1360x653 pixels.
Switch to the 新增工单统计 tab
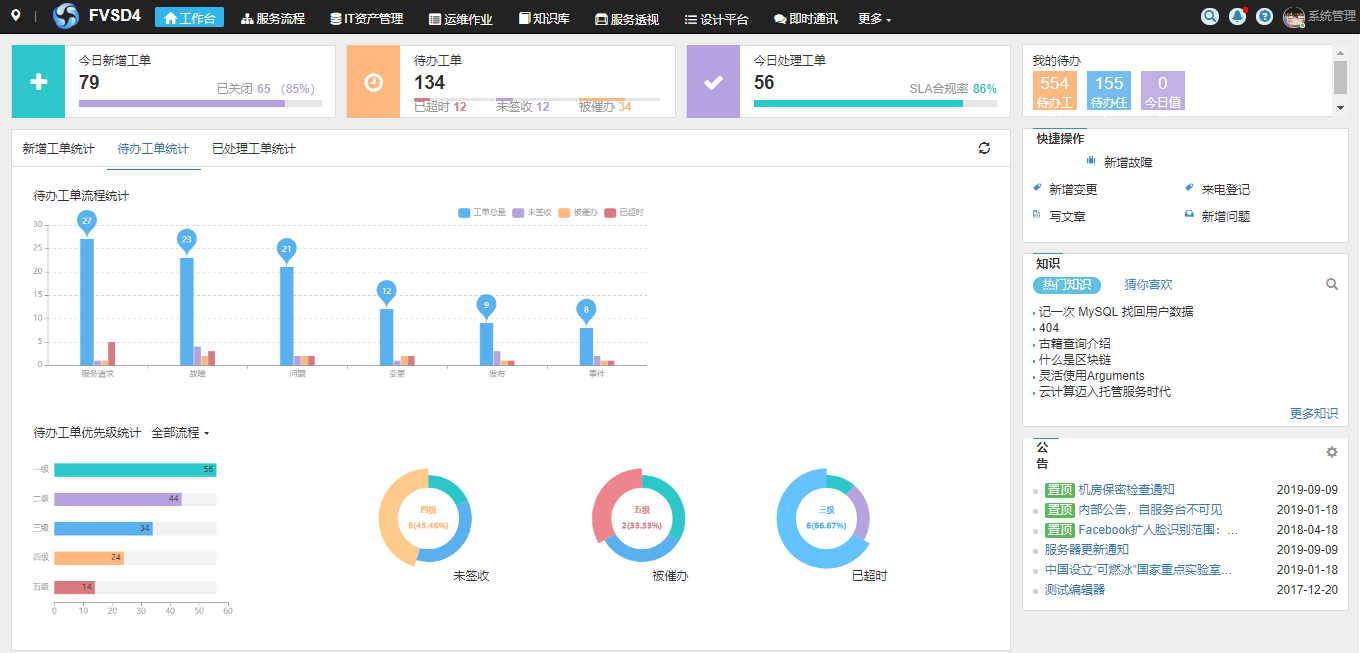pos(58,149)
